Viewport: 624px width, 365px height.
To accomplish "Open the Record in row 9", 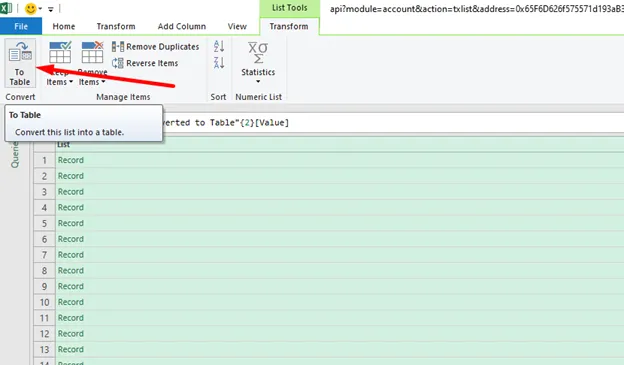I will (x=70, y=286).
